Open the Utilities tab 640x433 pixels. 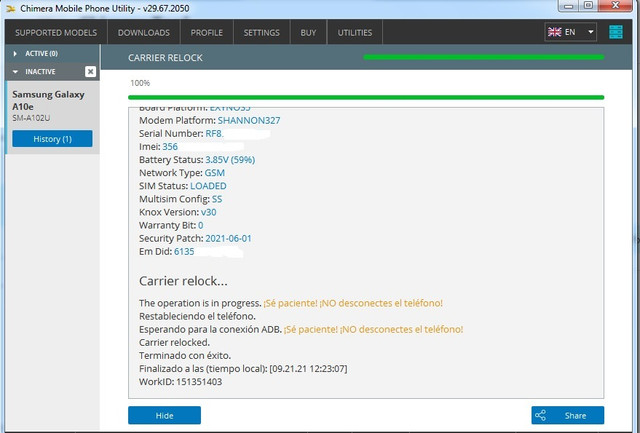(355, 33)
